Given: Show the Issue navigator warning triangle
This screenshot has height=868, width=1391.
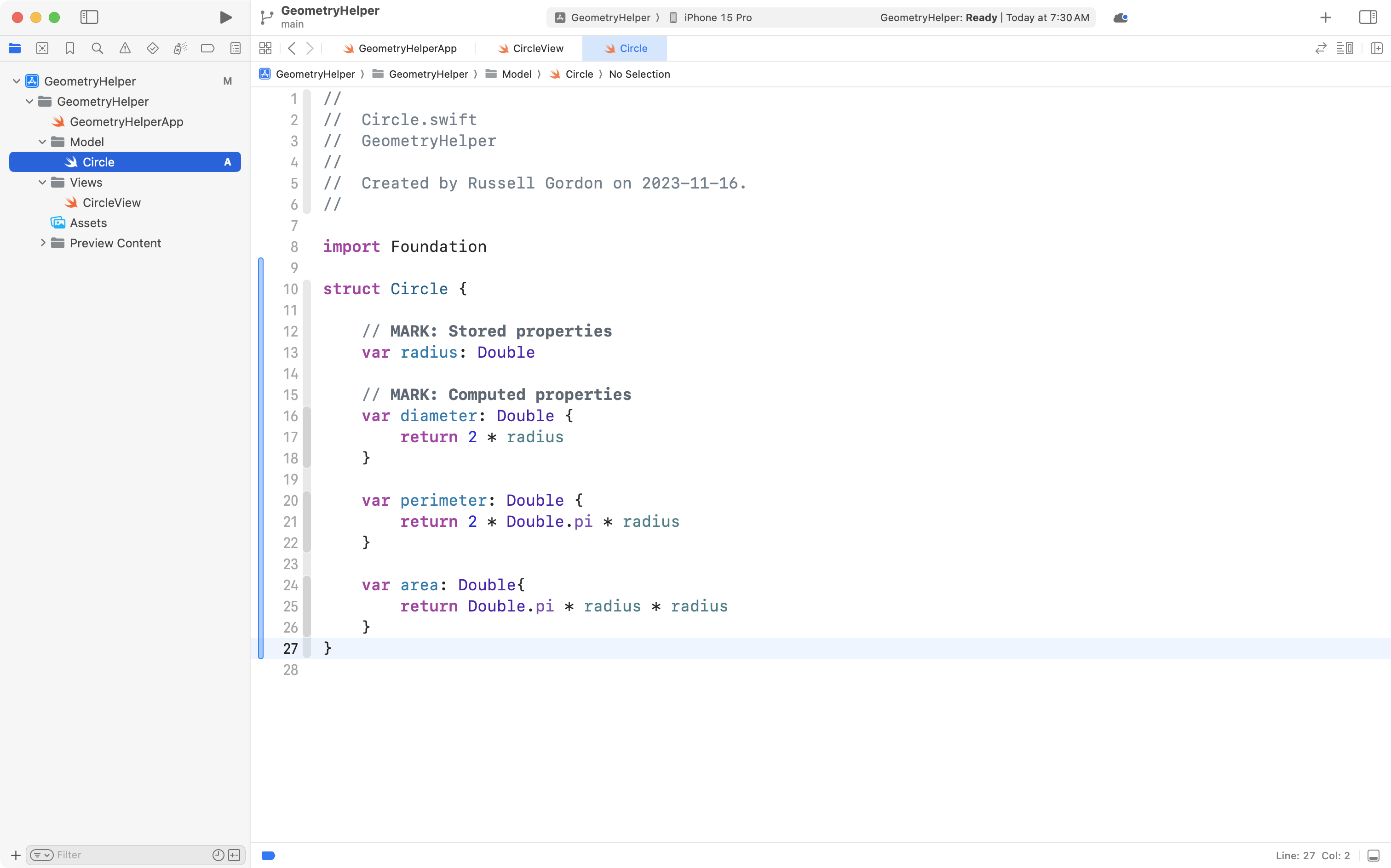Looking at the screenshot, I should (125, 48).
